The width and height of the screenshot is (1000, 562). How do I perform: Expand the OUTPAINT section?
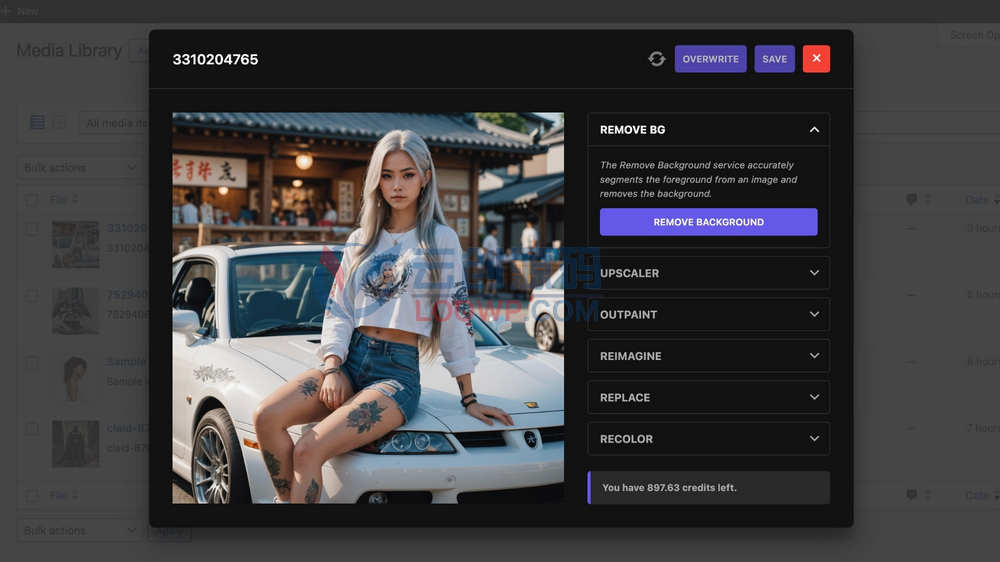pos(709,314)
